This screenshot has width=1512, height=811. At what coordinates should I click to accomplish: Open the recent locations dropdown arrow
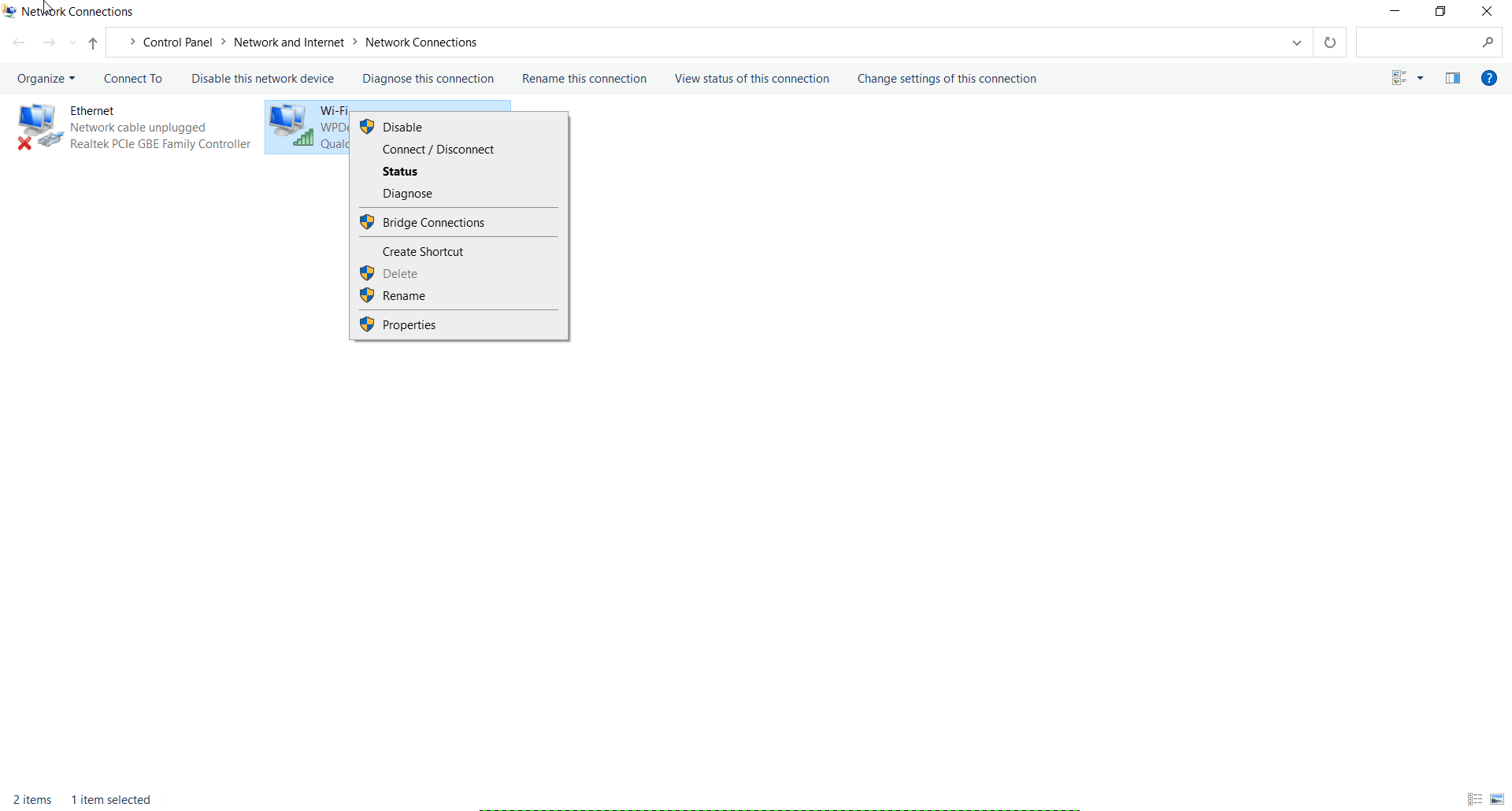[72, 43]
